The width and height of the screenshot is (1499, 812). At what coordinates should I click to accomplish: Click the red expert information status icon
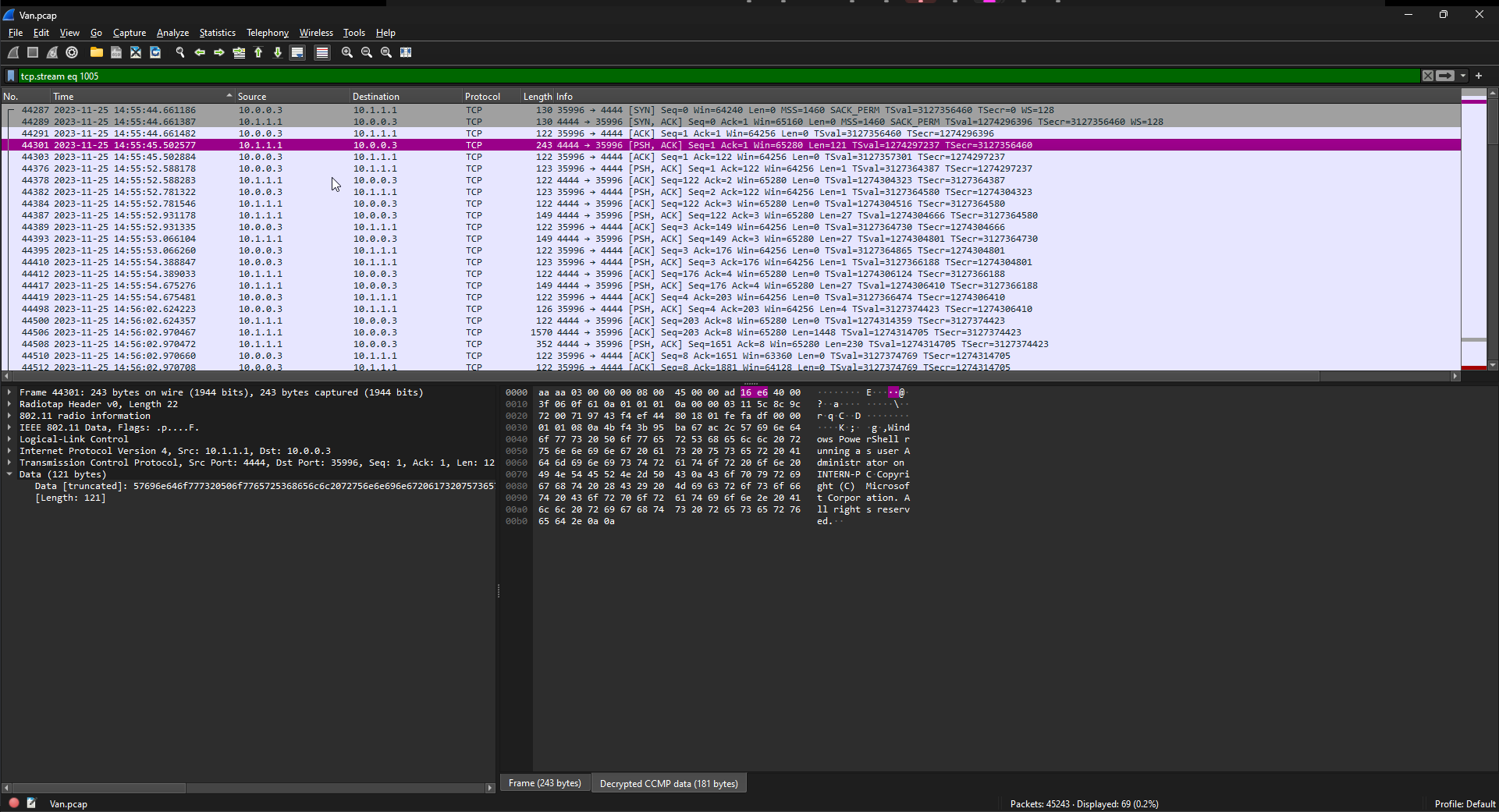point(14,803)
